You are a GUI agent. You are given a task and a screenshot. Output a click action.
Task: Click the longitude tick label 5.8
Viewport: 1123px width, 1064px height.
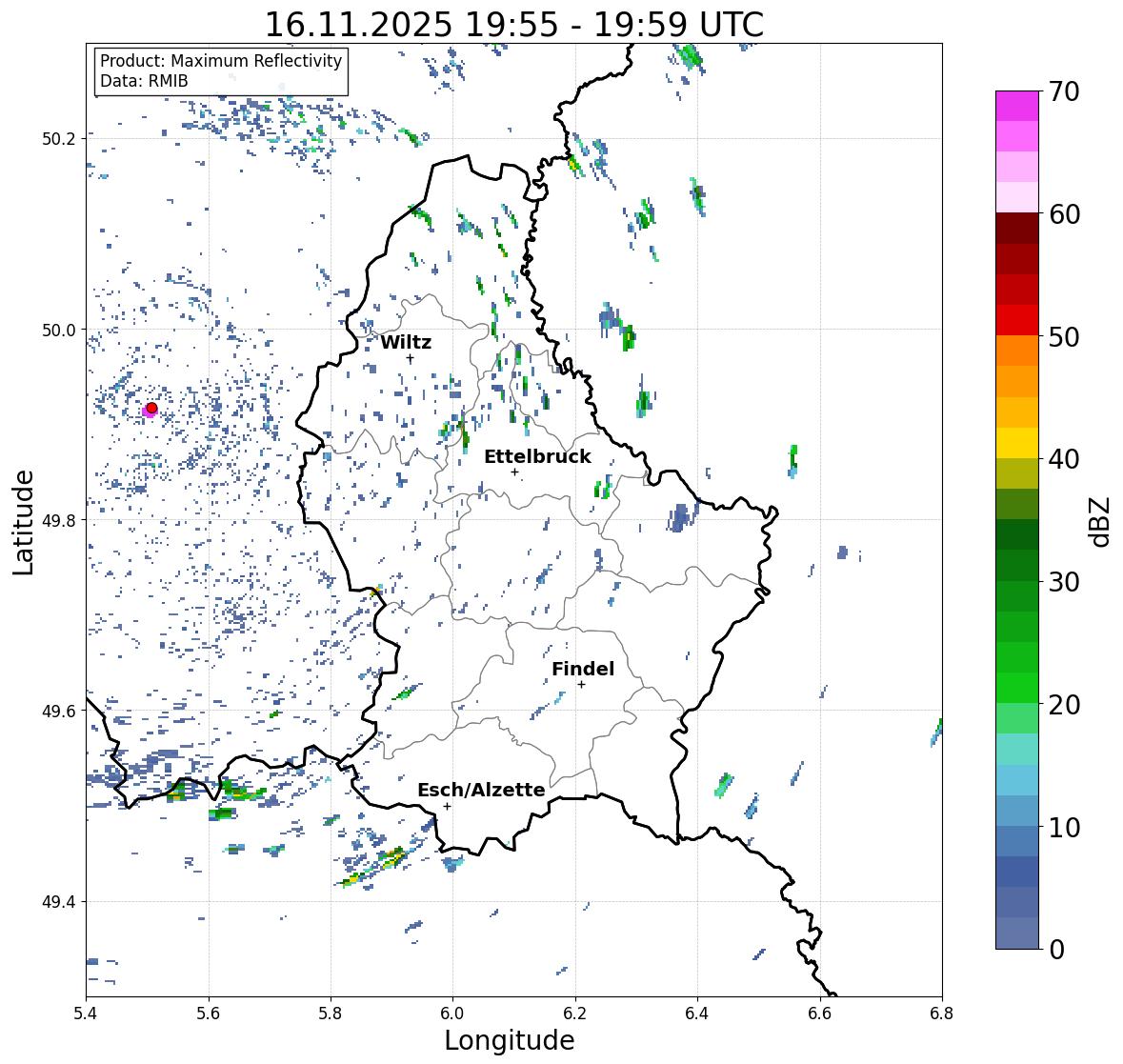click(x=331, y=1013)
